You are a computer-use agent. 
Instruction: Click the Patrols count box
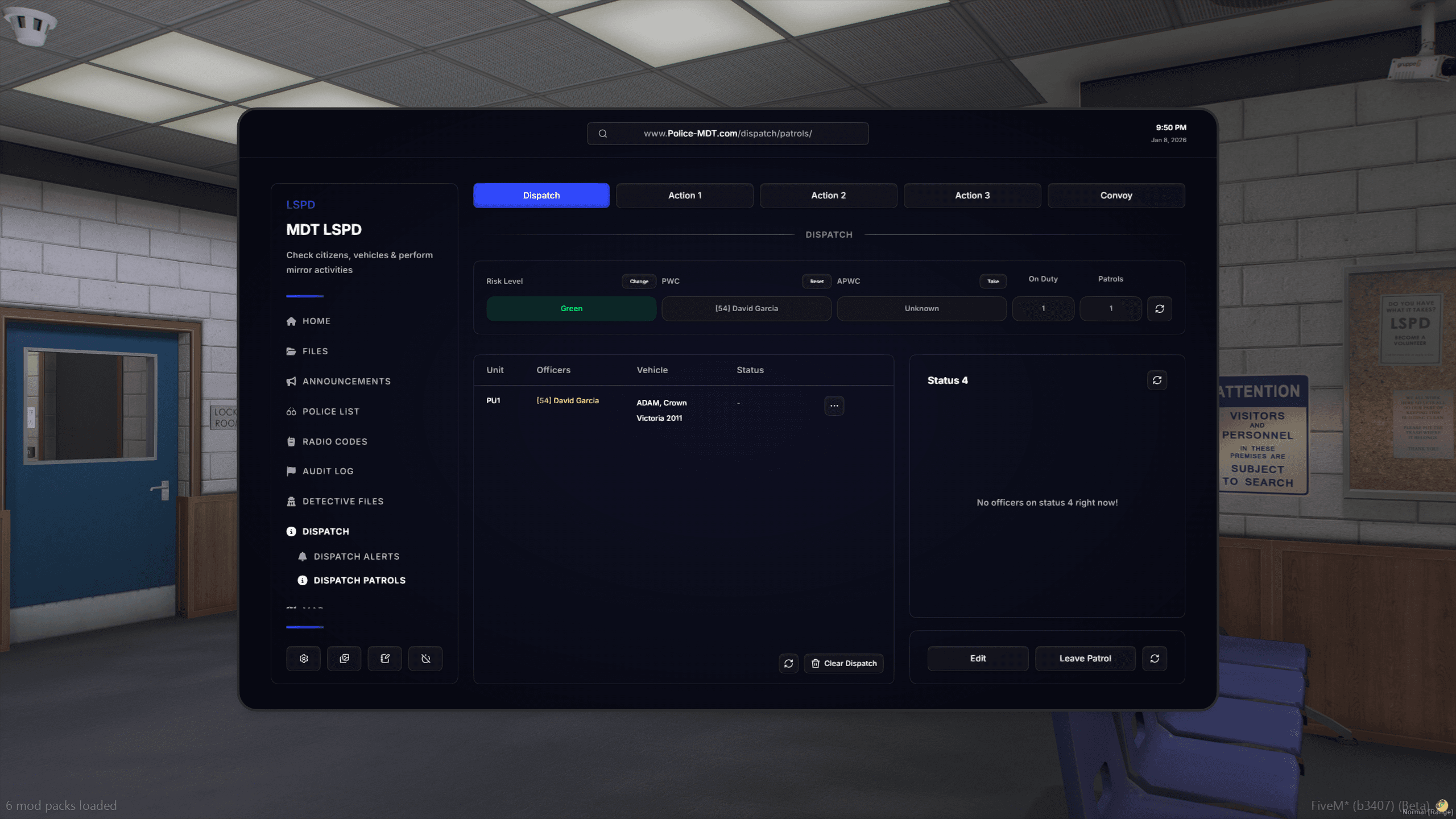(x=1111, y=308)
